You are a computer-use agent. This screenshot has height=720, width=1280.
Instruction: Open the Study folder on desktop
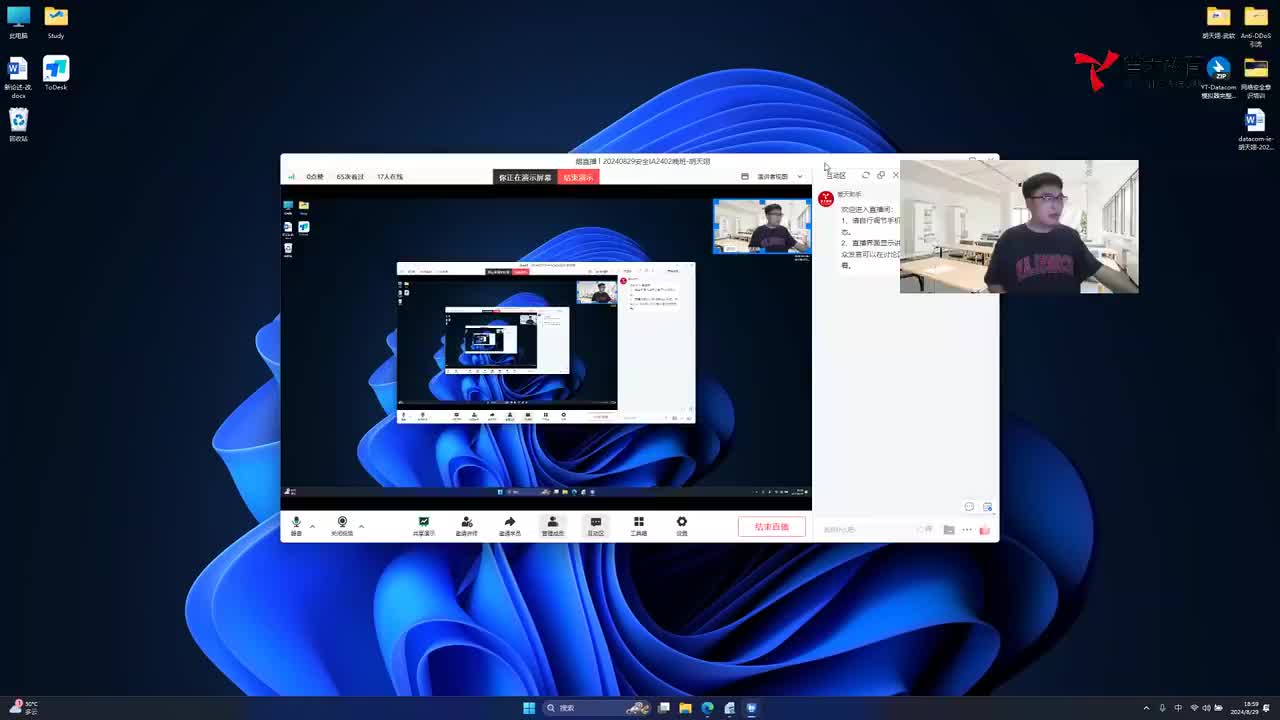coord(56,22)
